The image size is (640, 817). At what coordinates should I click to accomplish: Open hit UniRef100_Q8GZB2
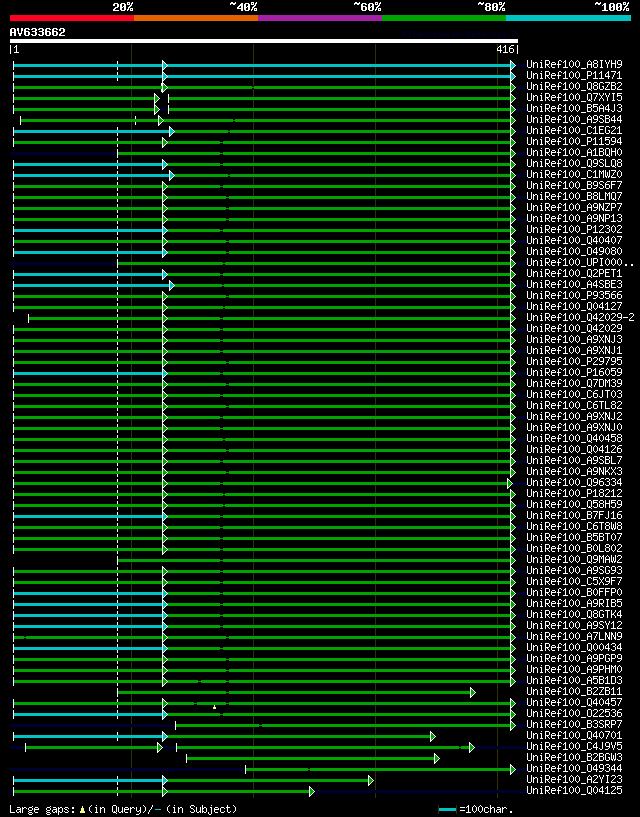pyautogui.click(x=574, y=86)
